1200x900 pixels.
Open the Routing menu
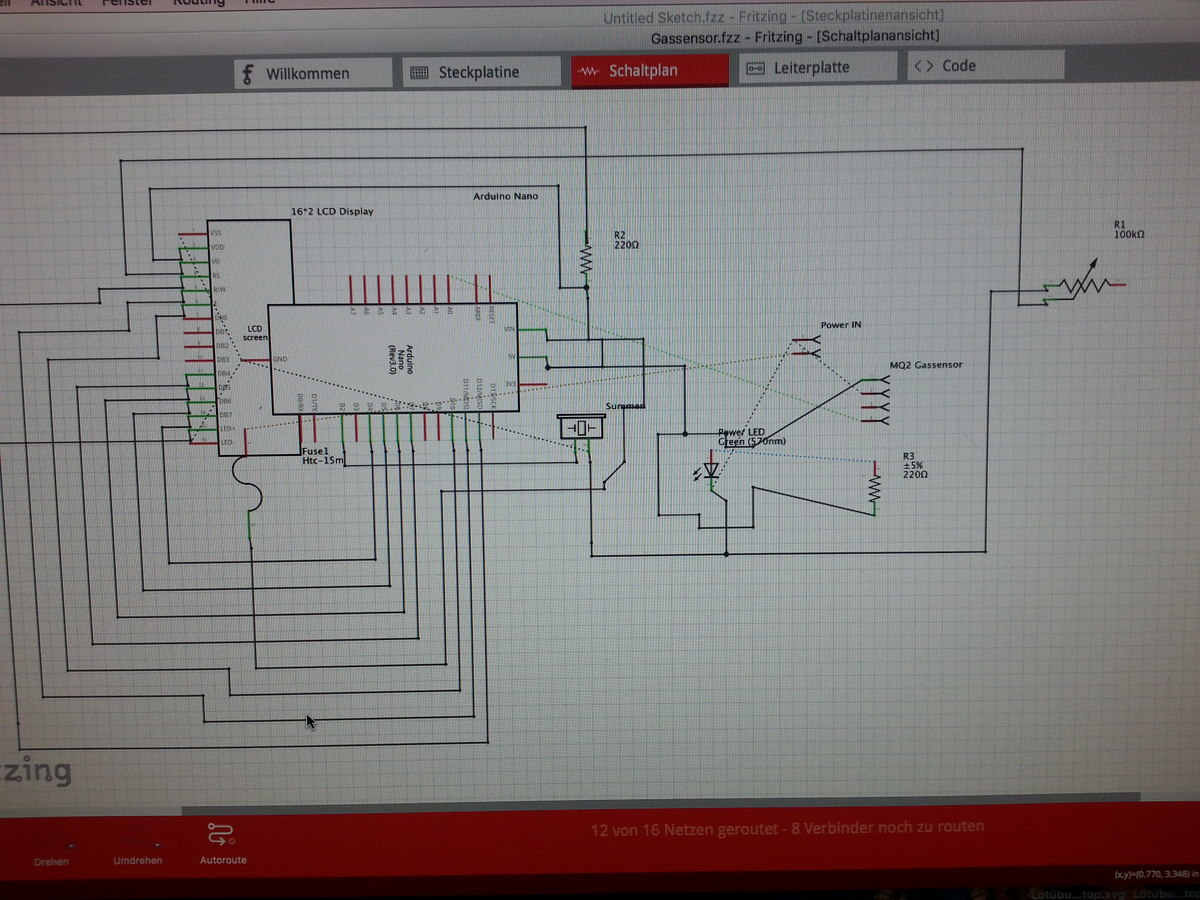199,4
